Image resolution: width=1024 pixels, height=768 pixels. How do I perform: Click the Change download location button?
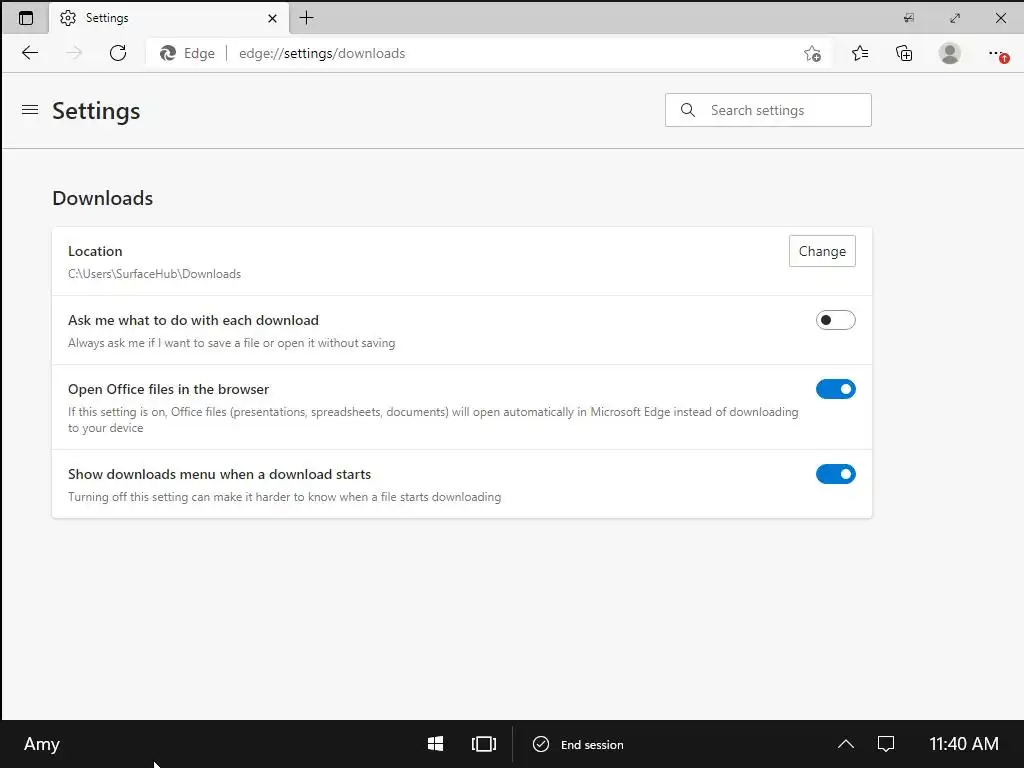pos(822,251)
